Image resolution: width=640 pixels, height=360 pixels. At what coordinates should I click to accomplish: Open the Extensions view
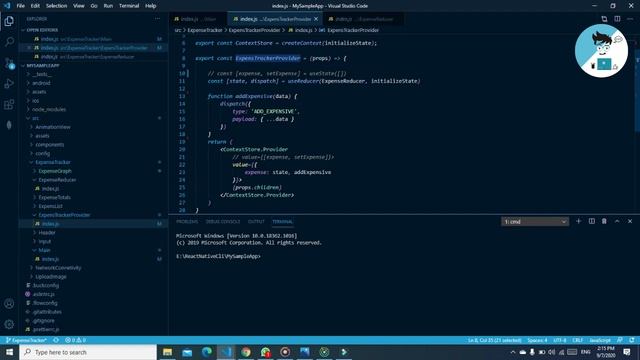click(9, 104)
